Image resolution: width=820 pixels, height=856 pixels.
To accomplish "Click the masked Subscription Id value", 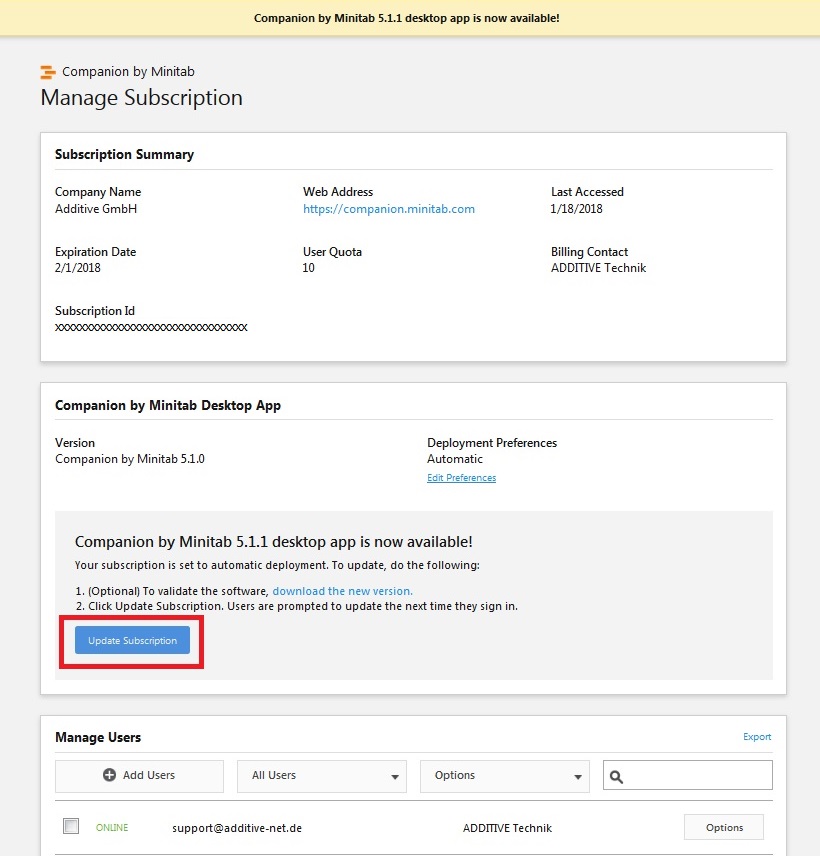I will click(151, 328).
